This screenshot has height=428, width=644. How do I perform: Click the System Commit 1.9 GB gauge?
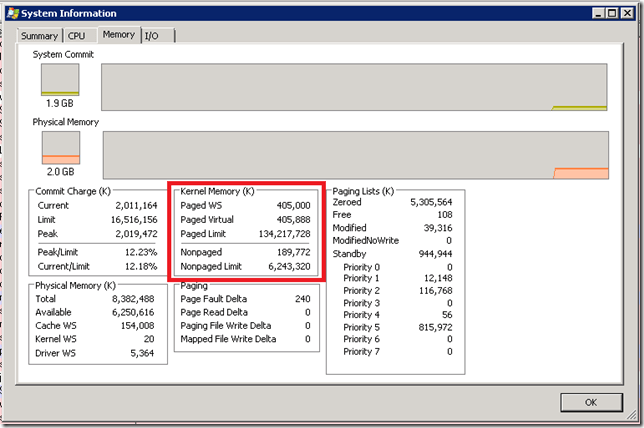(60, 81)
